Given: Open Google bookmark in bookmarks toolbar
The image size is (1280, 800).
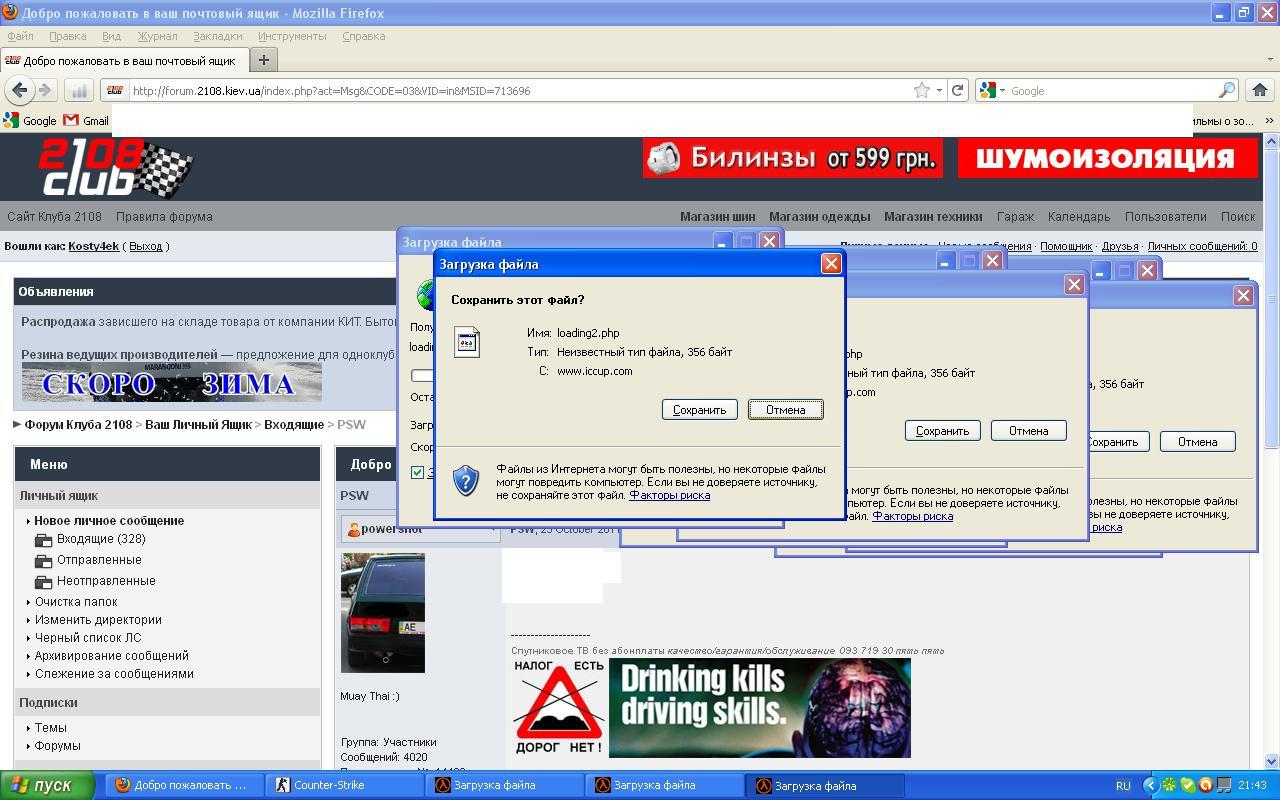Looking at the screenshot, I should pos(30,121).
